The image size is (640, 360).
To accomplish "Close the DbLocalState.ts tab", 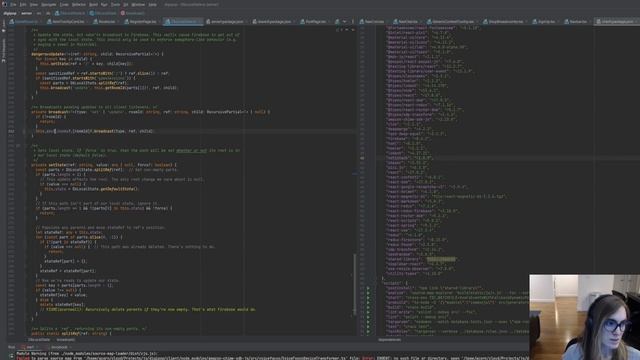I will [x=199, y=21].
